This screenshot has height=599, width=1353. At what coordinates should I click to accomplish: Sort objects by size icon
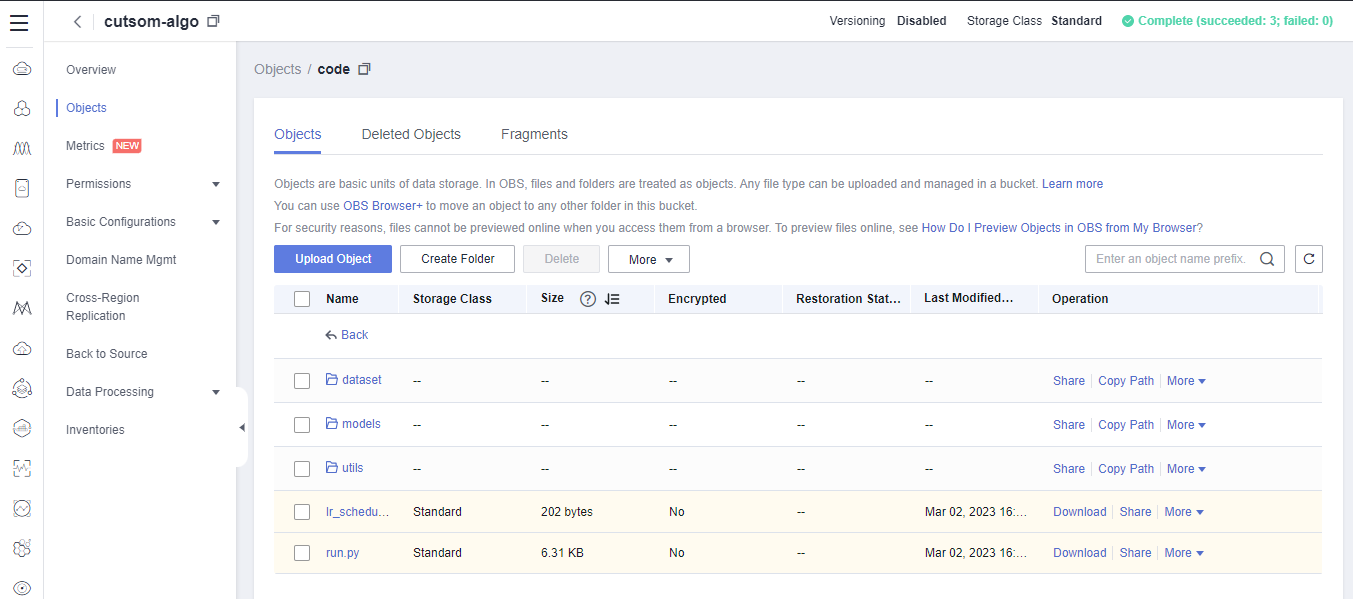[612, 299]
